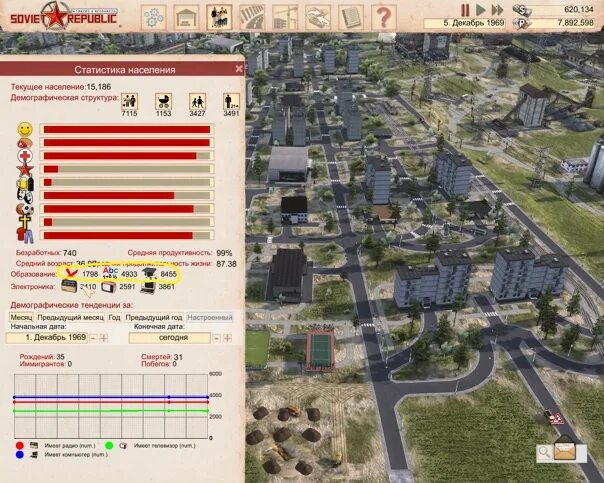Click the food supply icon
Viewport: 604px width, 483px height.
tap(25, 143)
